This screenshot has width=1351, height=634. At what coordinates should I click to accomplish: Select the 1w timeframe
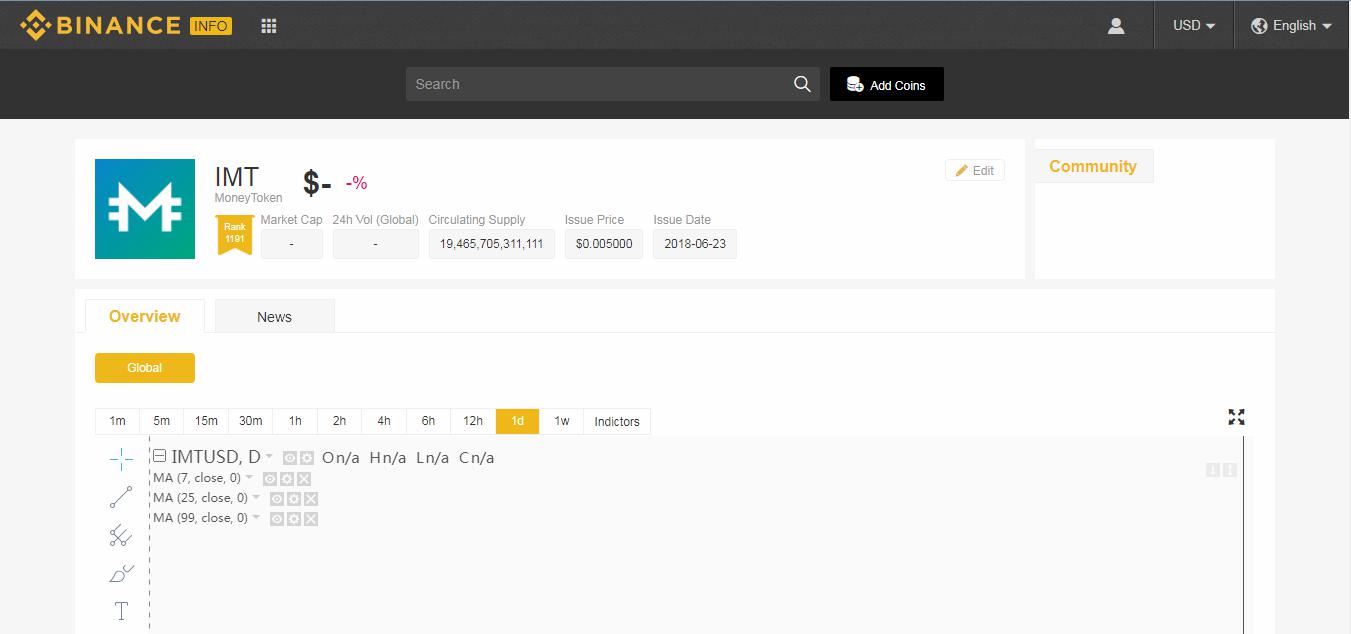click(x=561, y=421)
